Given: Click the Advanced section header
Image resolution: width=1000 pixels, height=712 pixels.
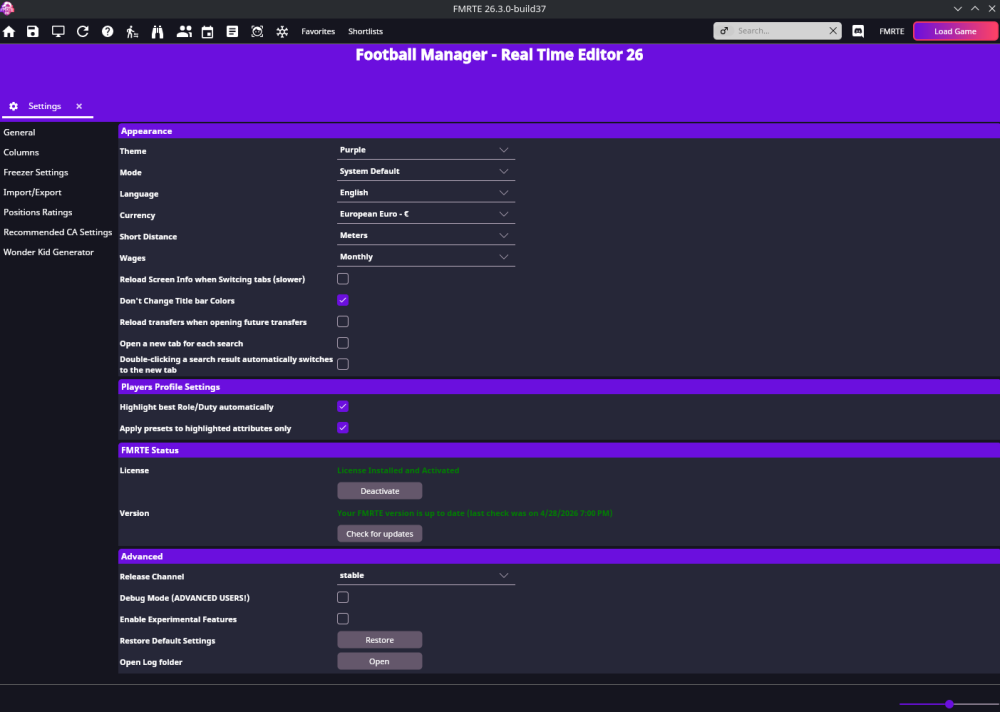Looking at the screenshot, I should (x=559, y=556).
